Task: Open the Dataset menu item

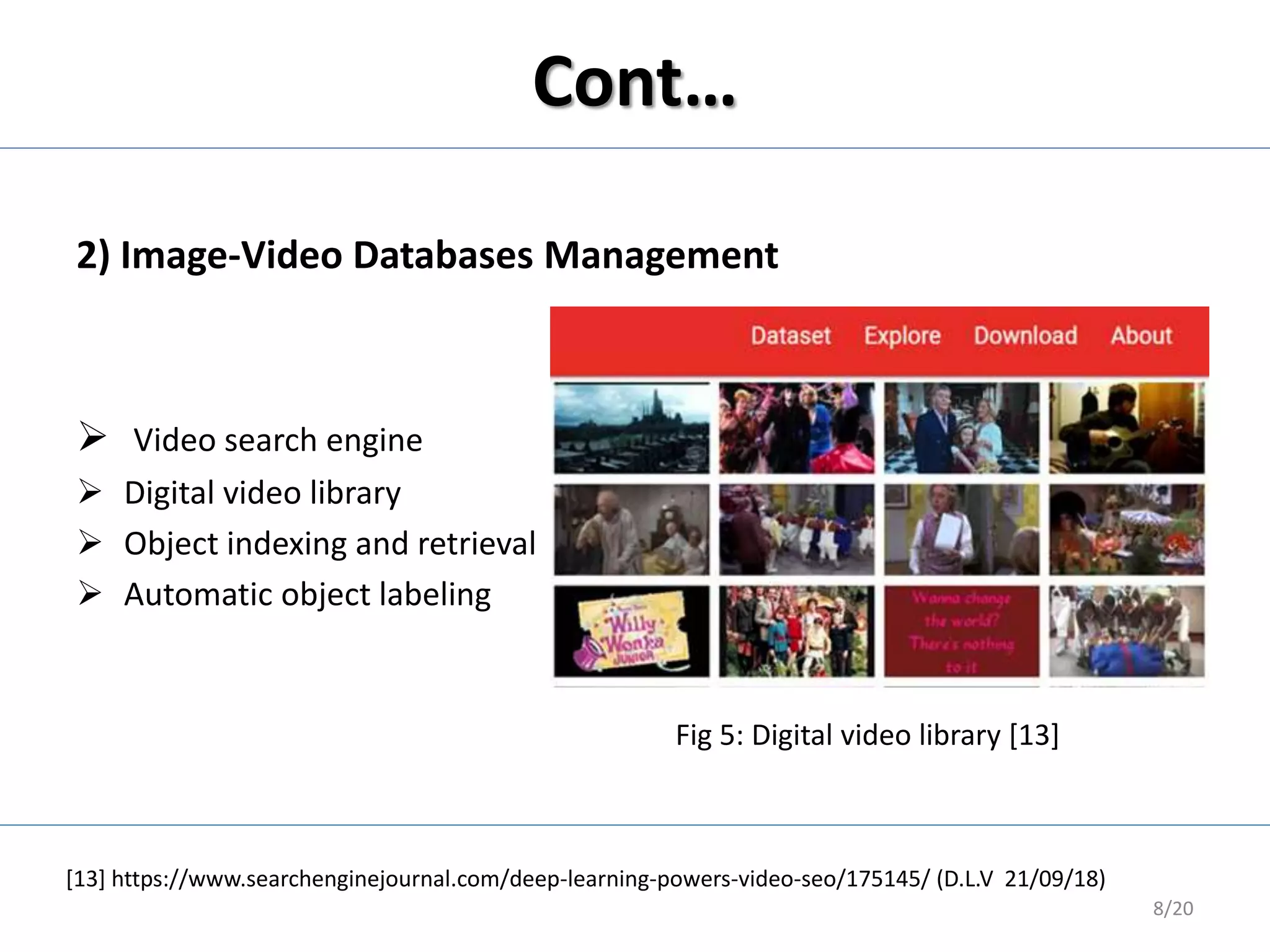Action: 791,335
